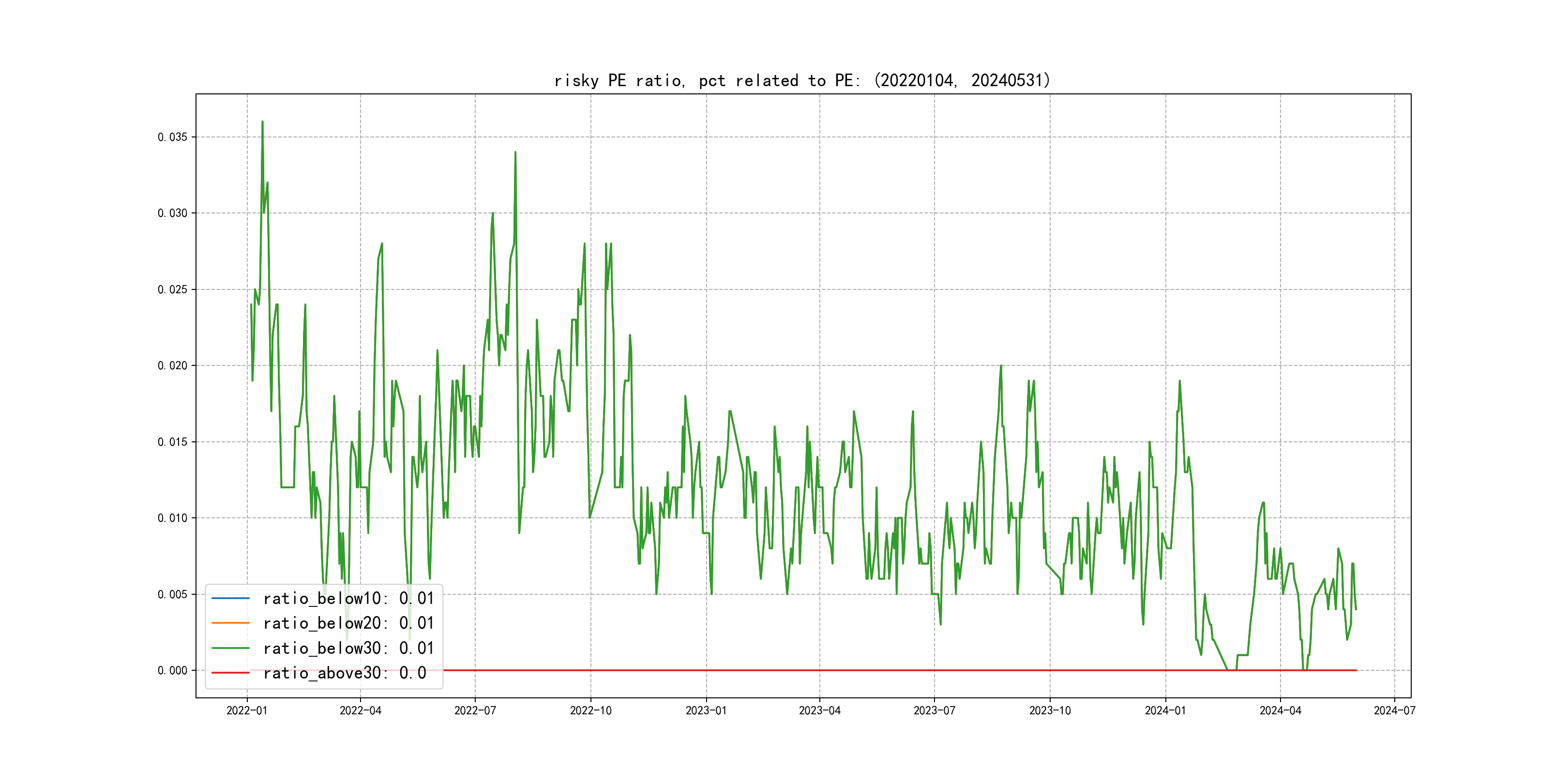Viewport: 1568px width, 784px height.
Task: Click the highest green peak near 2022-01
Action: point(262,122)
